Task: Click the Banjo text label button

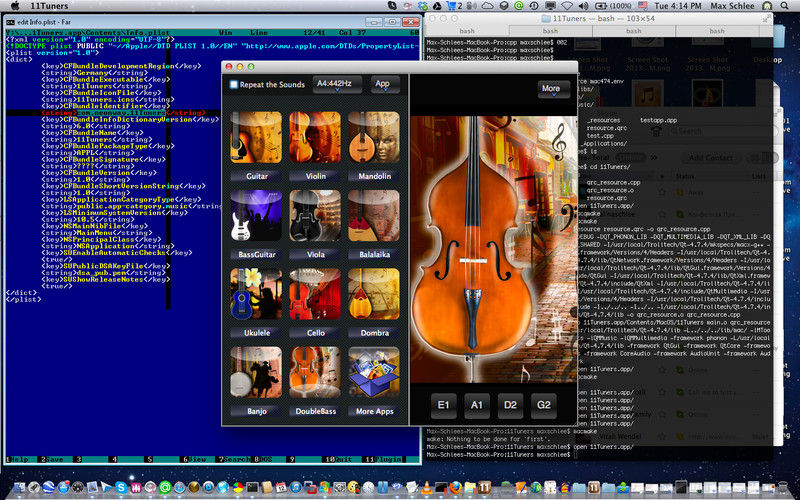Action: pos(256,411)
